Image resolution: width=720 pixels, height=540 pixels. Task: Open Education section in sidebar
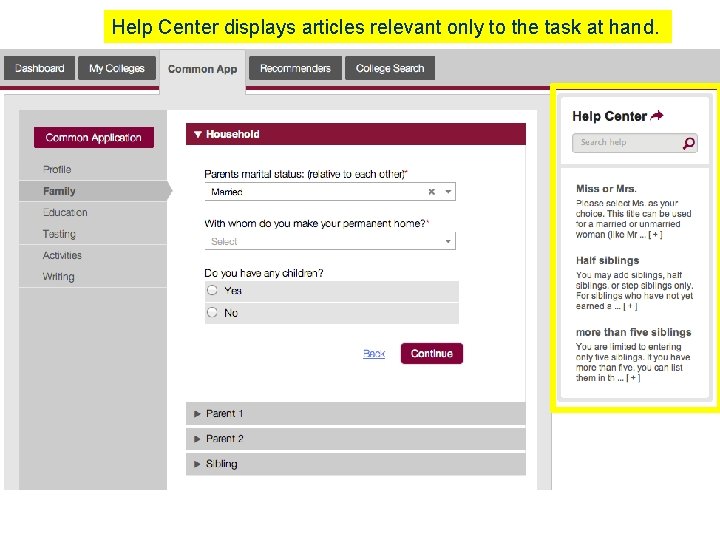pyautogui.click(x=65, y=213)
